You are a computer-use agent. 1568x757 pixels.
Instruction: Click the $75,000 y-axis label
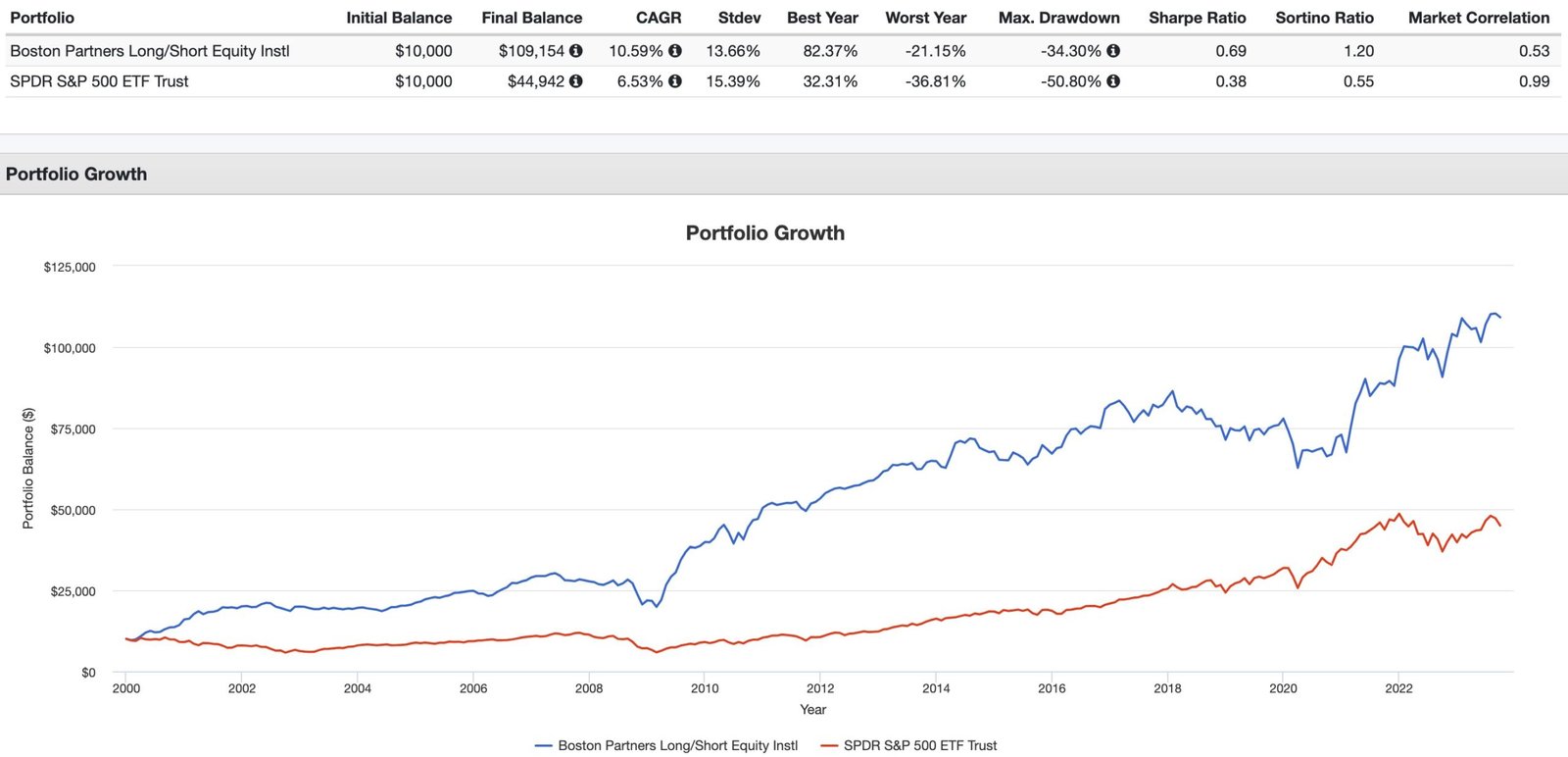(73, 429)
